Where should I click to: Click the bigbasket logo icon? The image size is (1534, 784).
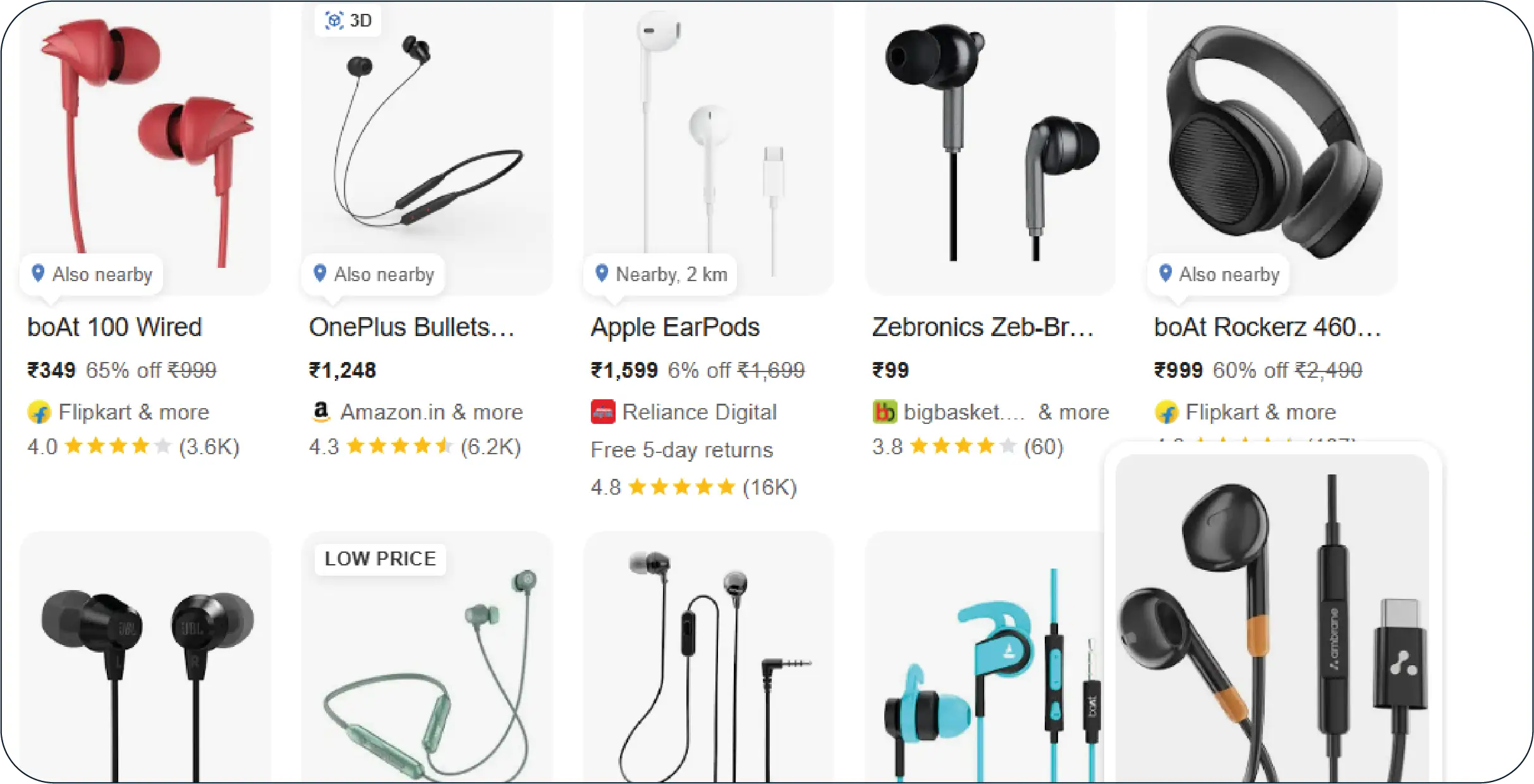click(x=884, y=412)
